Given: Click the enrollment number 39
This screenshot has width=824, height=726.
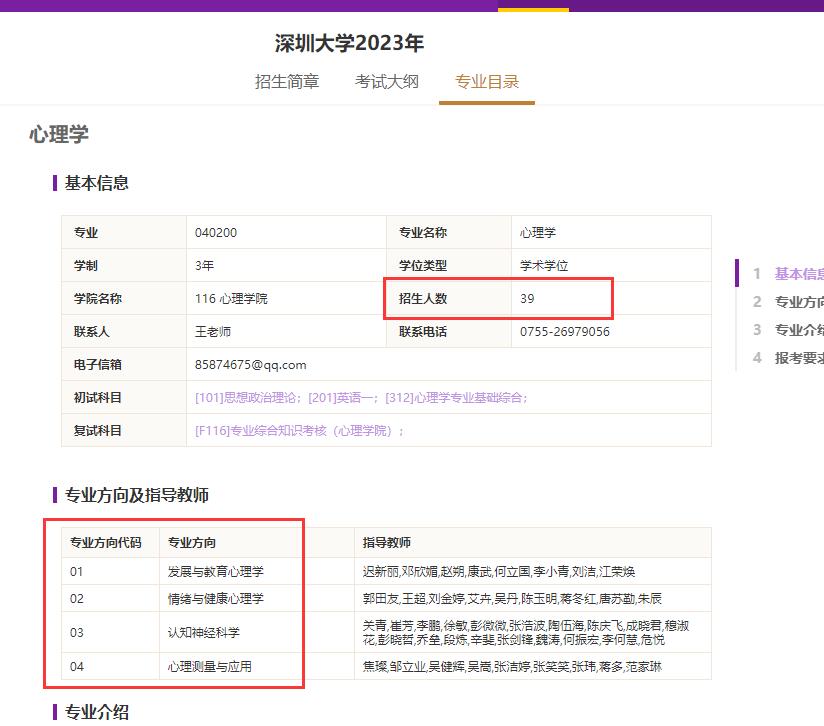Looking at the screenshot, I should tap(527, 299).
